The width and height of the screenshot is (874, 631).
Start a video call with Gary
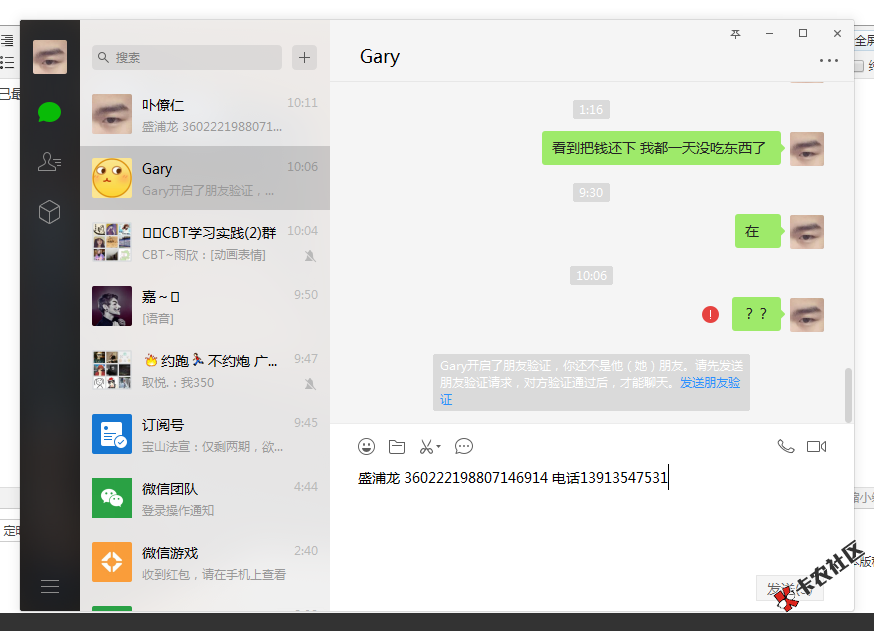click(817, 446)
